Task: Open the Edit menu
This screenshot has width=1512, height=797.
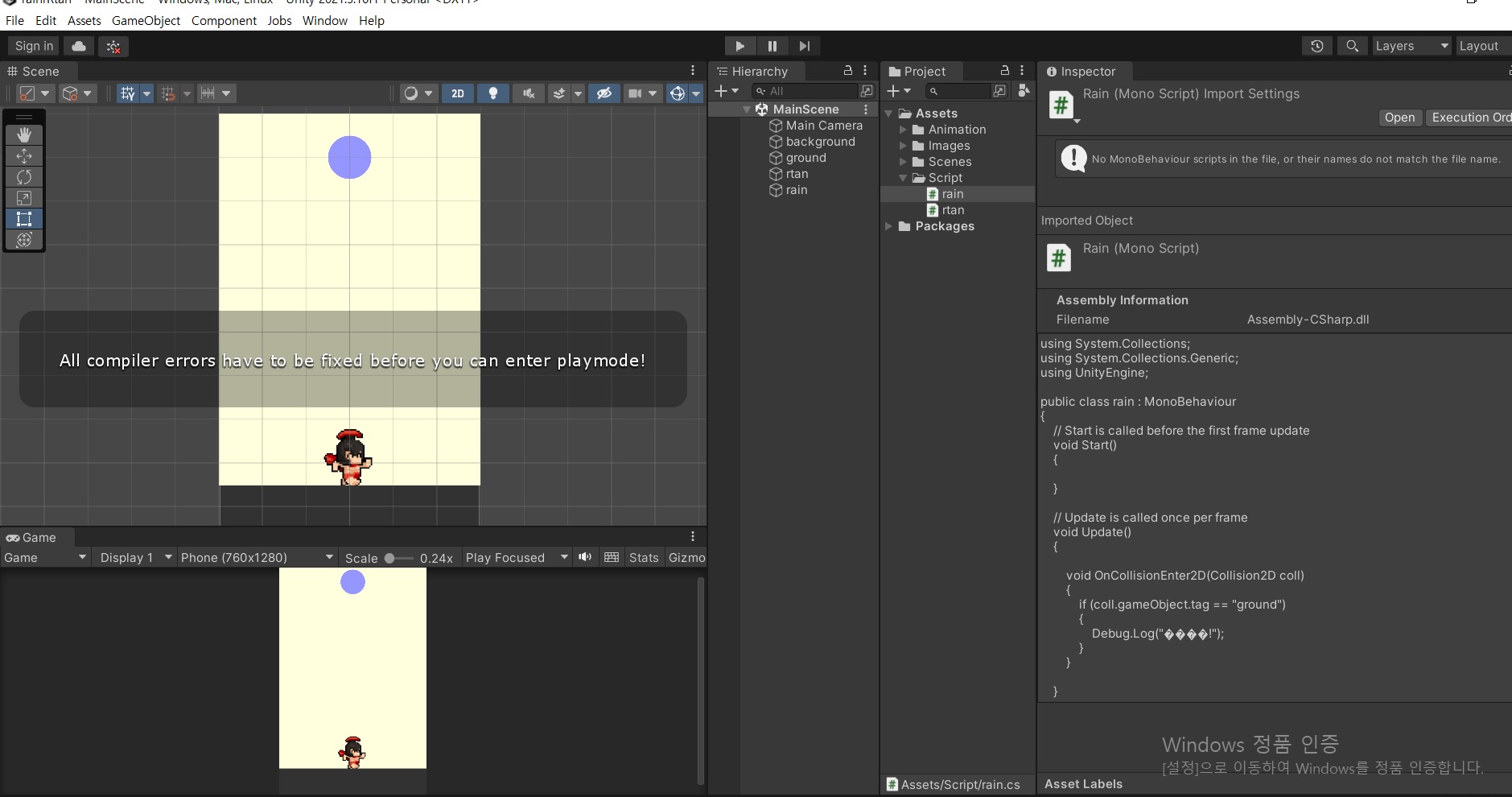Action: tap(46, 21)
